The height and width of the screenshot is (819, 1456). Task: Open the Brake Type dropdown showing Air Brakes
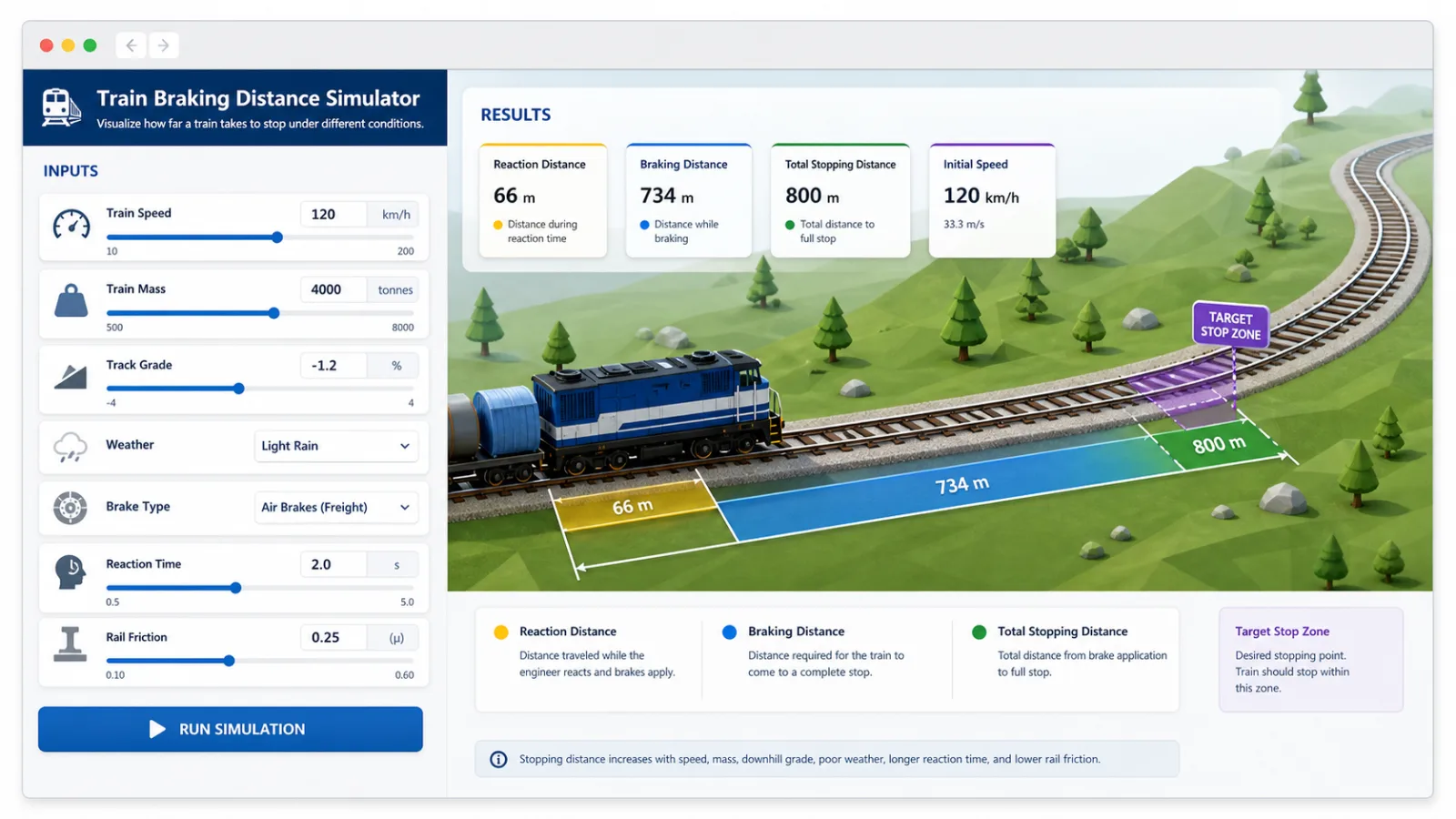point(336,507)
